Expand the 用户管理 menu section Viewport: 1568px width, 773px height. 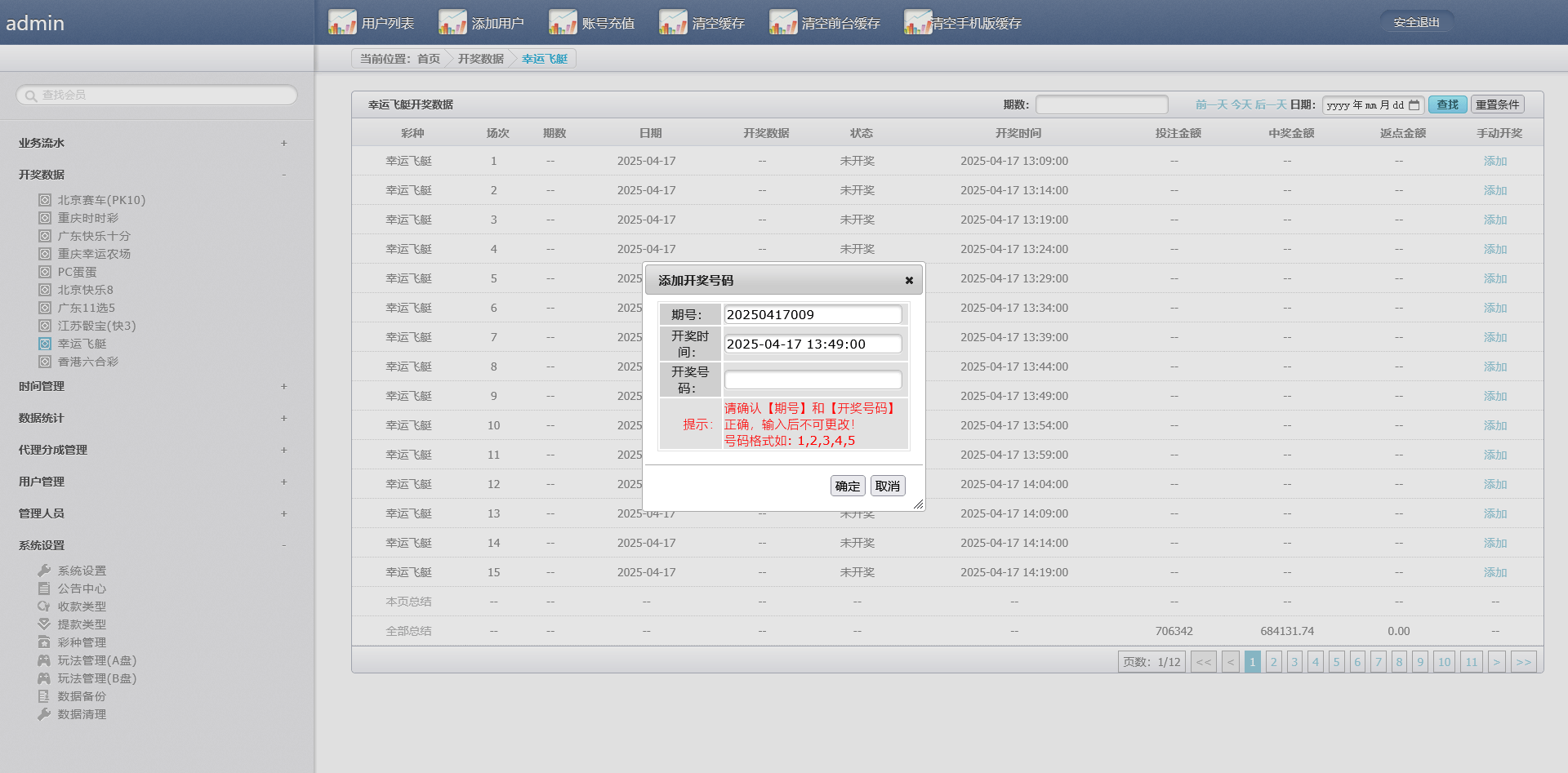coord(283,482)
